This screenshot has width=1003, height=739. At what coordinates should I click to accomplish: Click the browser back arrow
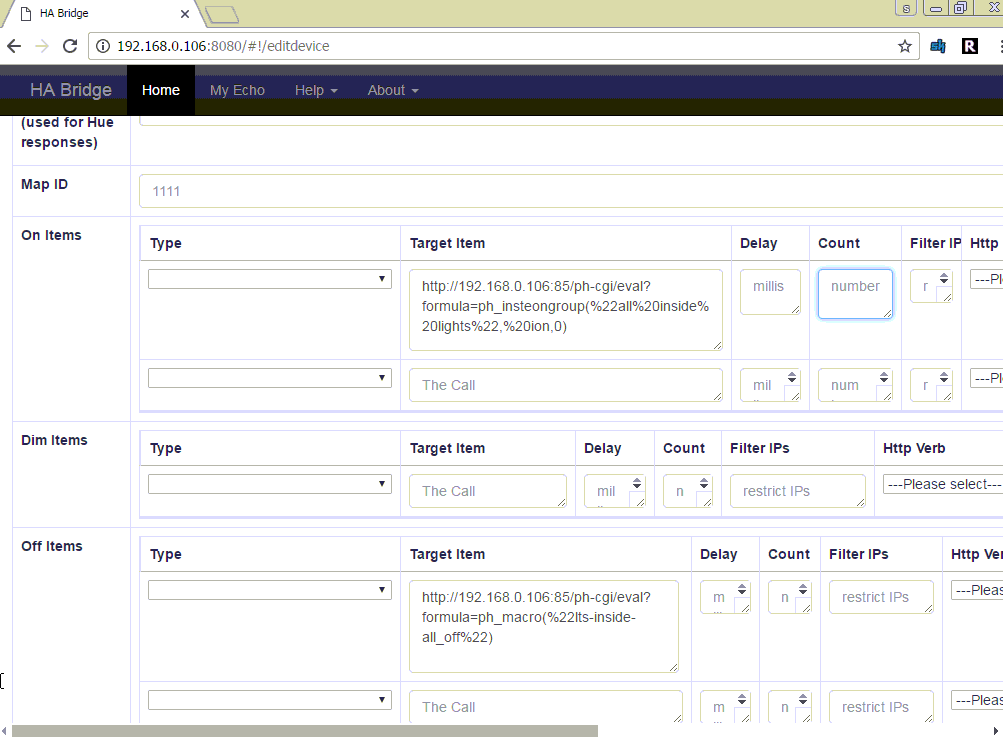(x=14, y=46)
